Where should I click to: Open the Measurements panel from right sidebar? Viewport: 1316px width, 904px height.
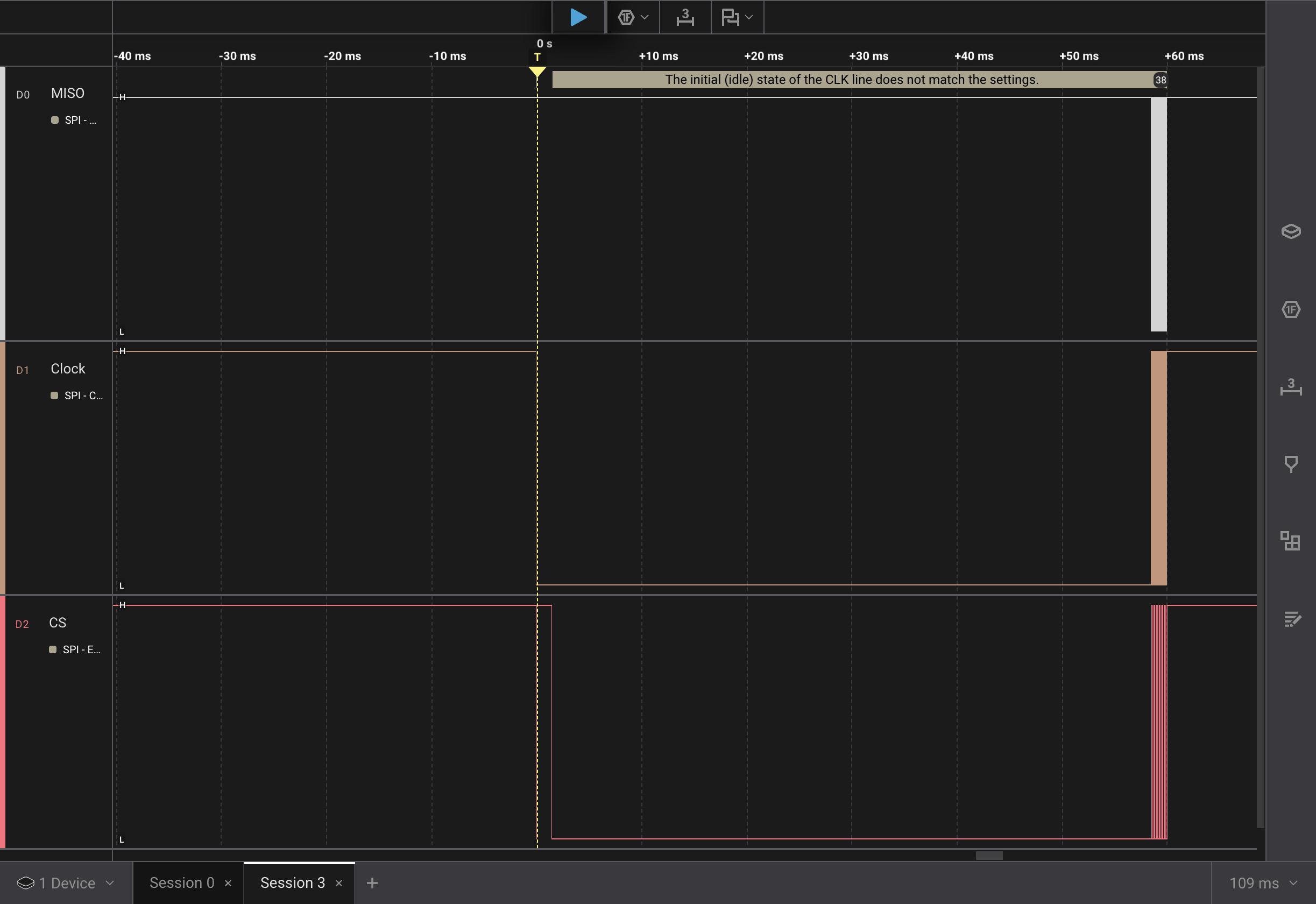pos(1291,387)
